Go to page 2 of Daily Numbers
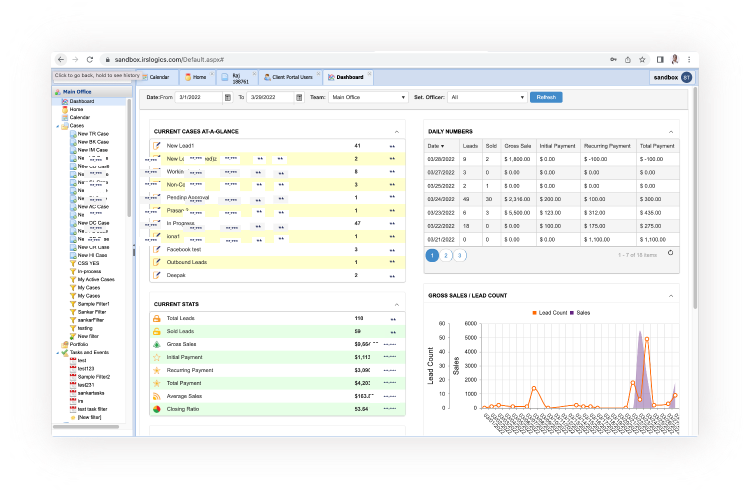Image resolution: width=756 pixels, height=495 pixels. tap(446, 255)
